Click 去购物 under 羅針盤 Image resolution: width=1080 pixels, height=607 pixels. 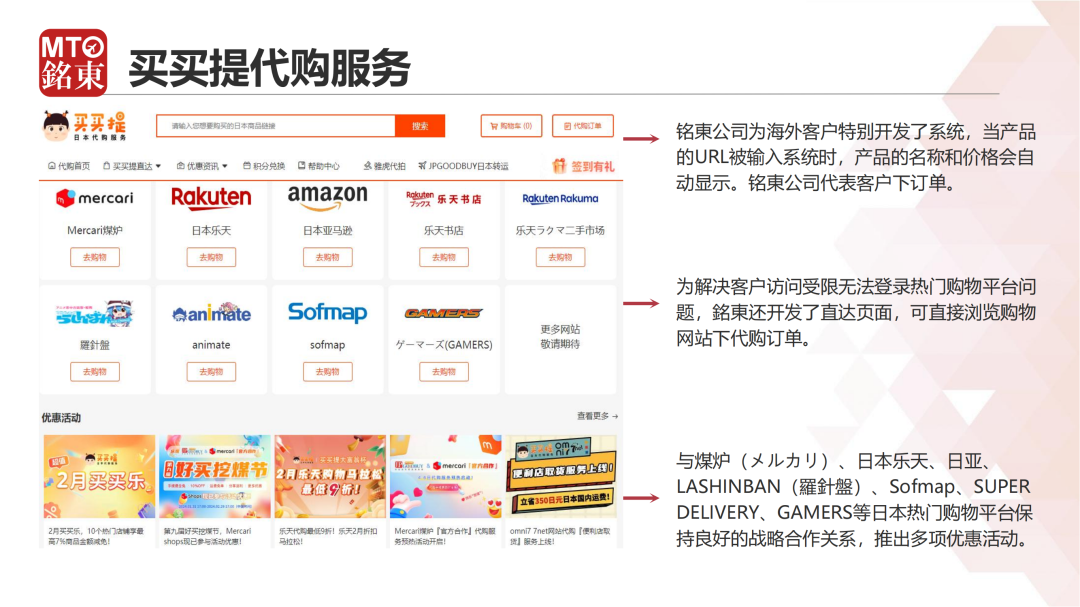coord(94,371)
